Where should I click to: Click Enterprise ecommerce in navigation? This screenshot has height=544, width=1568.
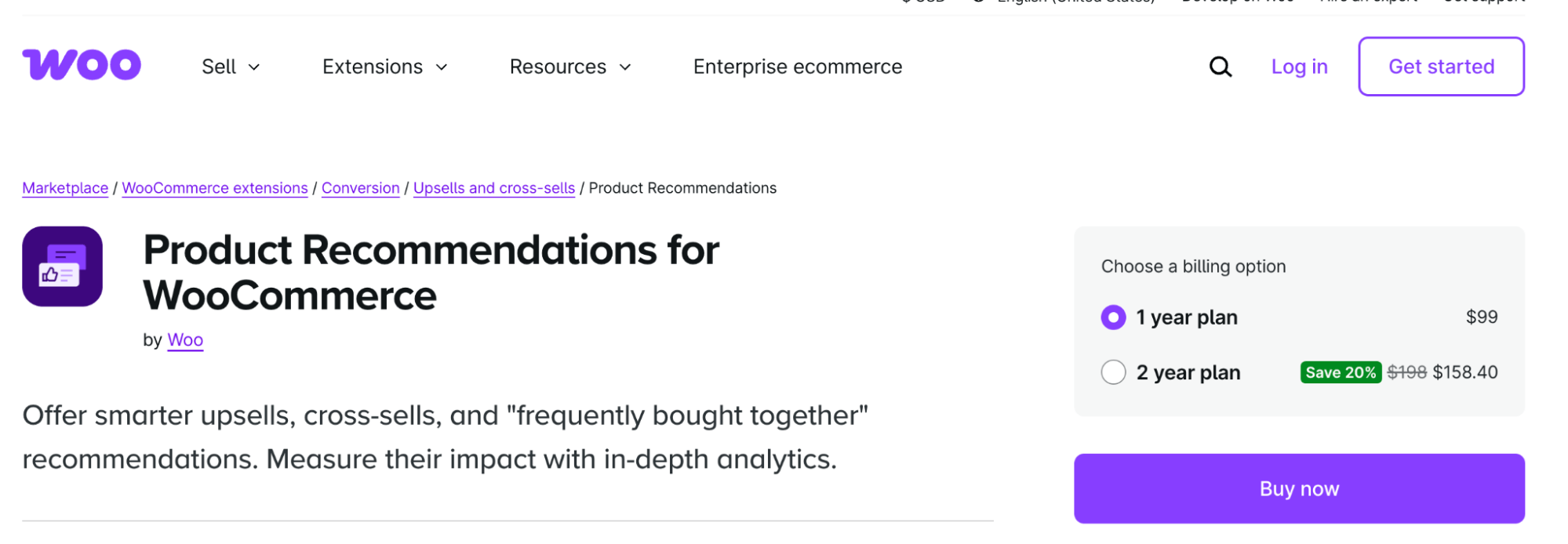[797, 67]
